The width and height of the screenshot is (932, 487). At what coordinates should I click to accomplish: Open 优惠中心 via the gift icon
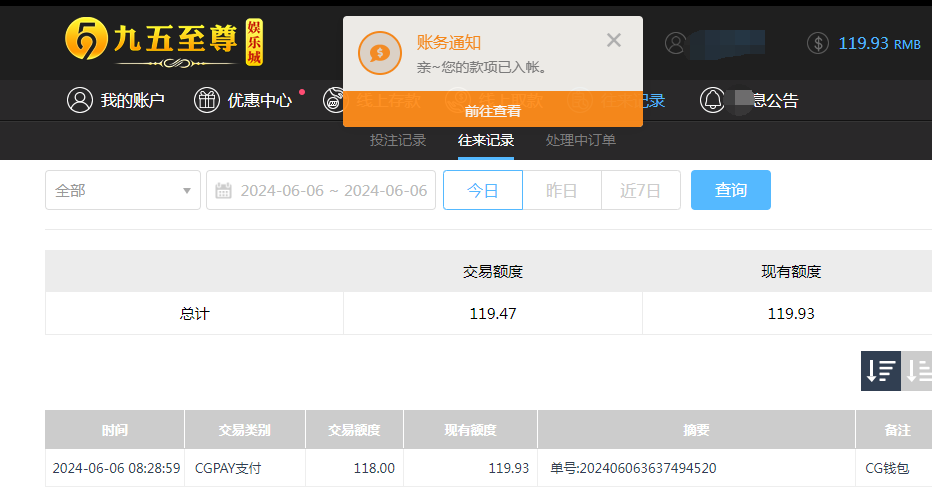pyautogui.click(x=206, y=100)
